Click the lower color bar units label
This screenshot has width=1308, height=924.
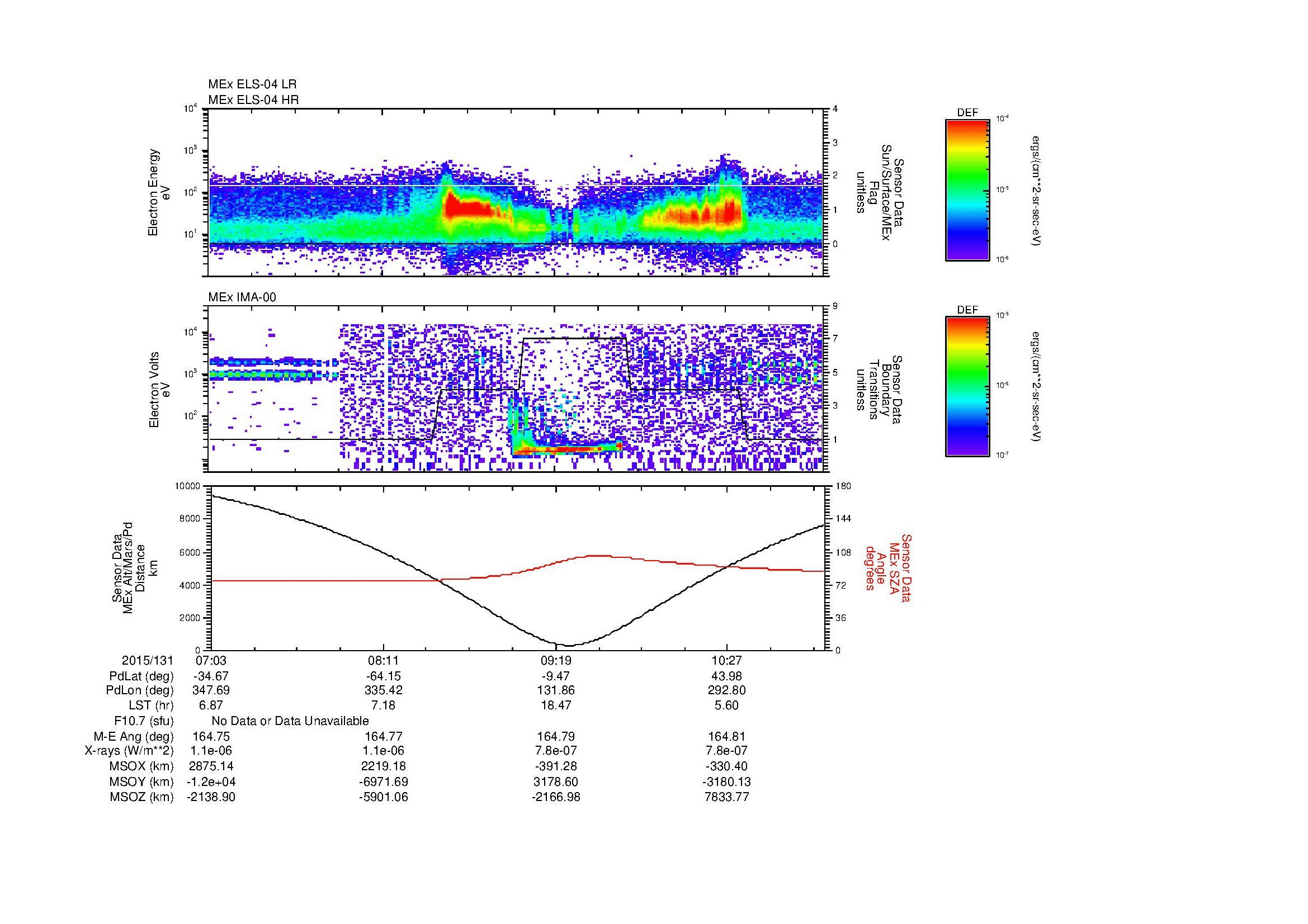(x=1037, y=387)
